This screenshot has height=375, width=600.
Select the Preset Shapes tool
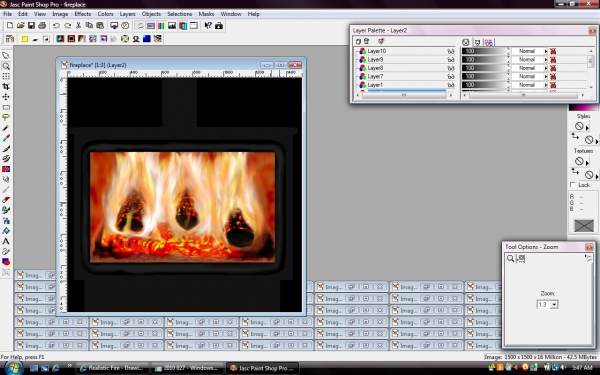pos(6,262)
